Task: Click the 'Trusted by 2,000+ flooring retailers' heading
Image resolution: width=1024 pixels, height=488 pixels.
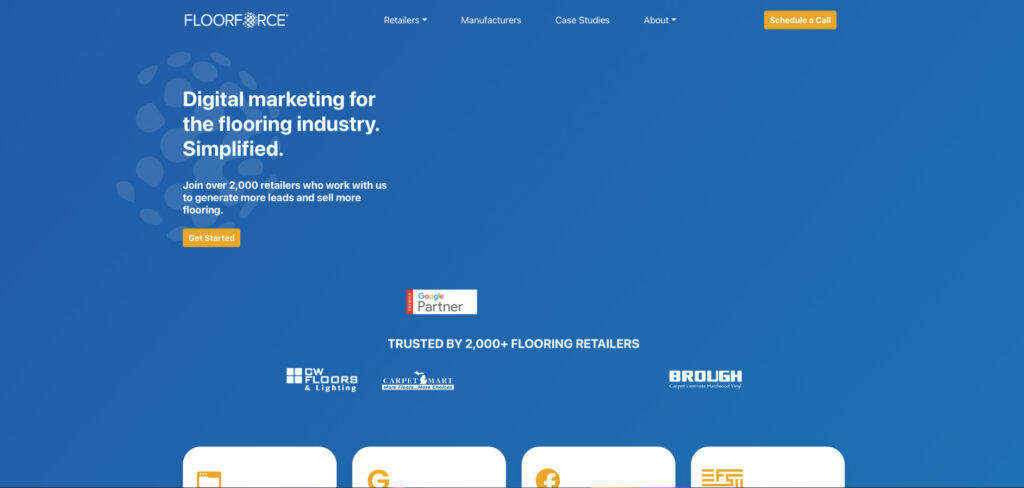Action: point(513,344)
